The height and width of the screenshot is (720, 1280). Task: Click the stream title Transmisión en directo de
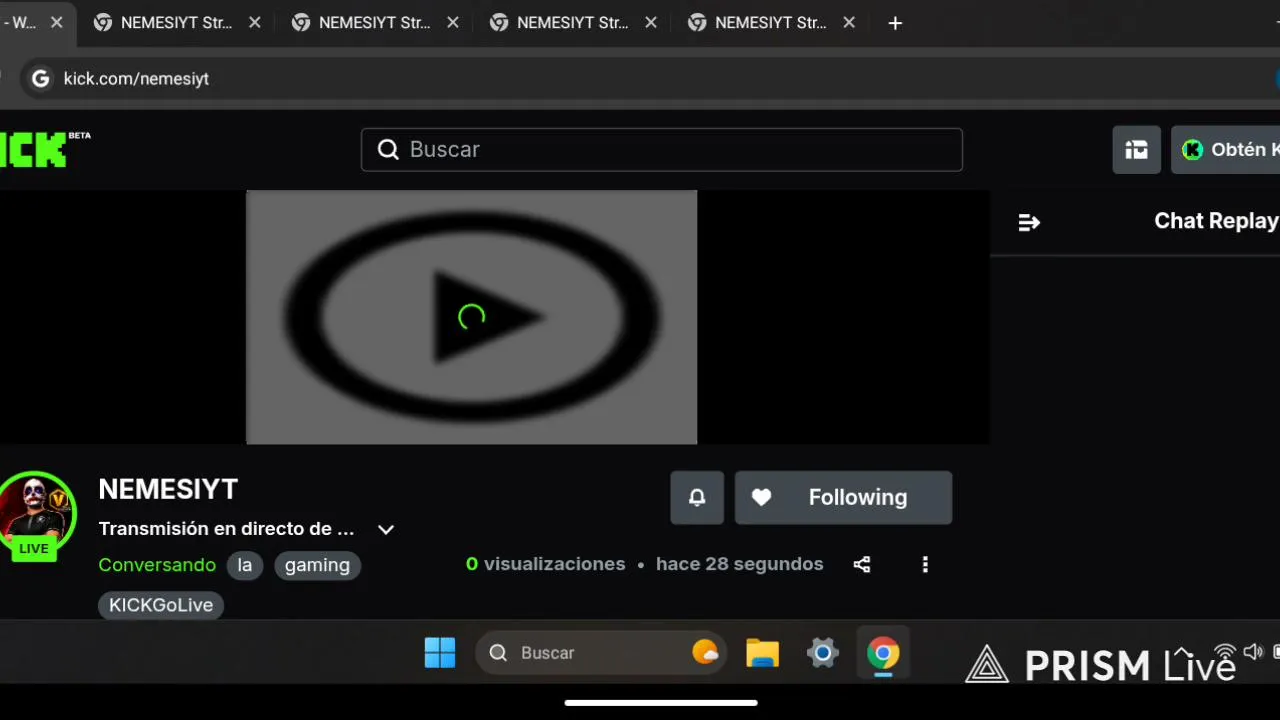(x=227, y=528)
